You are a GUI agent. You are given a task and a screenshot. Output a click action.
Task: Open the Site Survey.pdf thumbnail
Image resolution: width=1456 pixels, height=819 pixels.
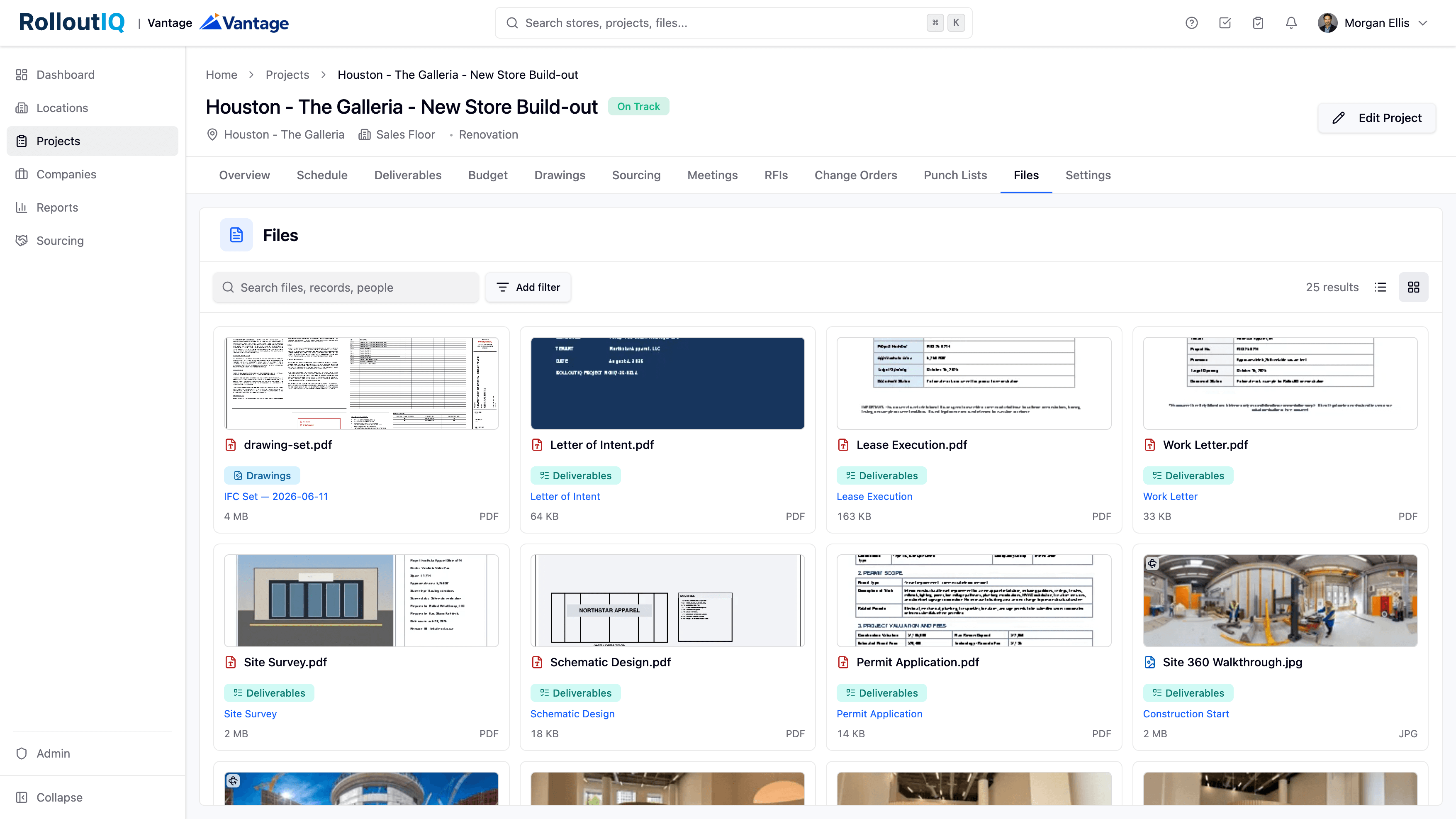tap(361, 600)
